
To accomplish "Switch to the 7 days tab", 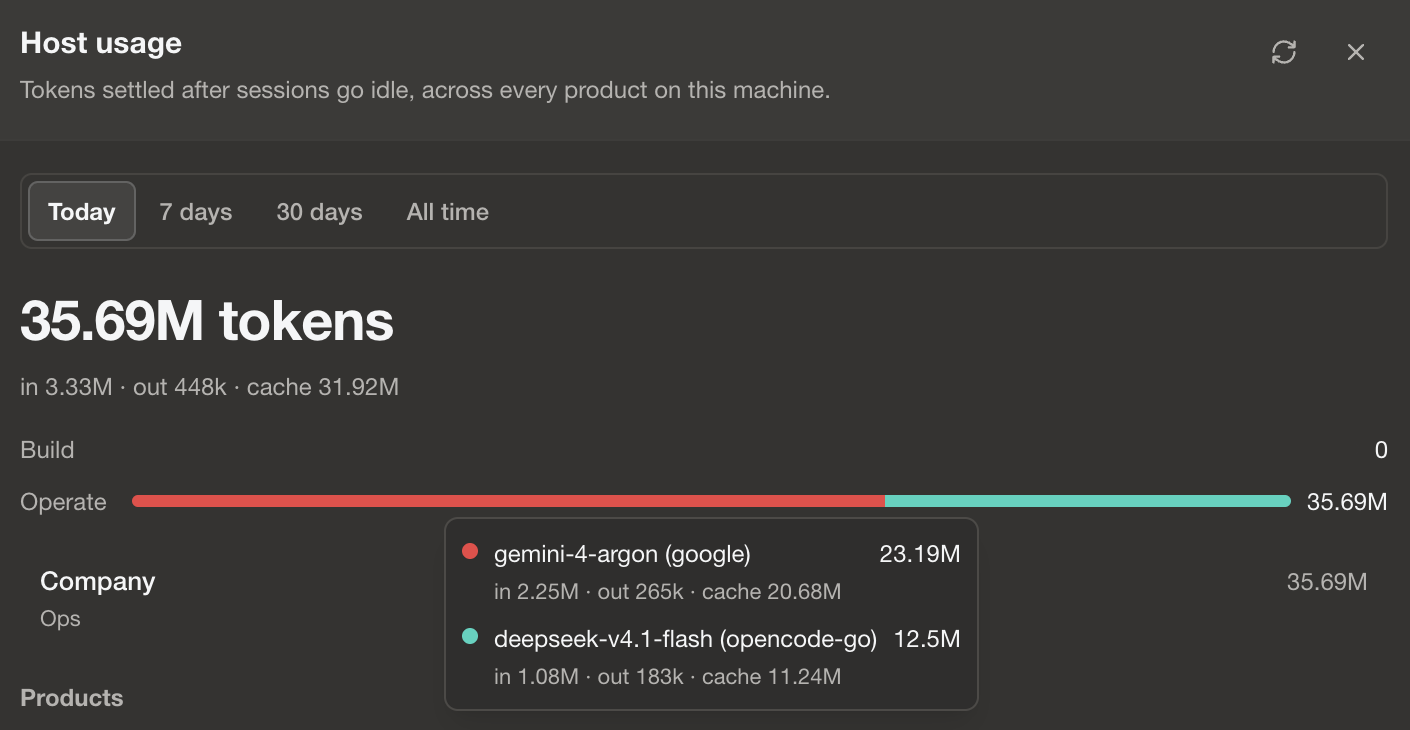I will point(196,212).
